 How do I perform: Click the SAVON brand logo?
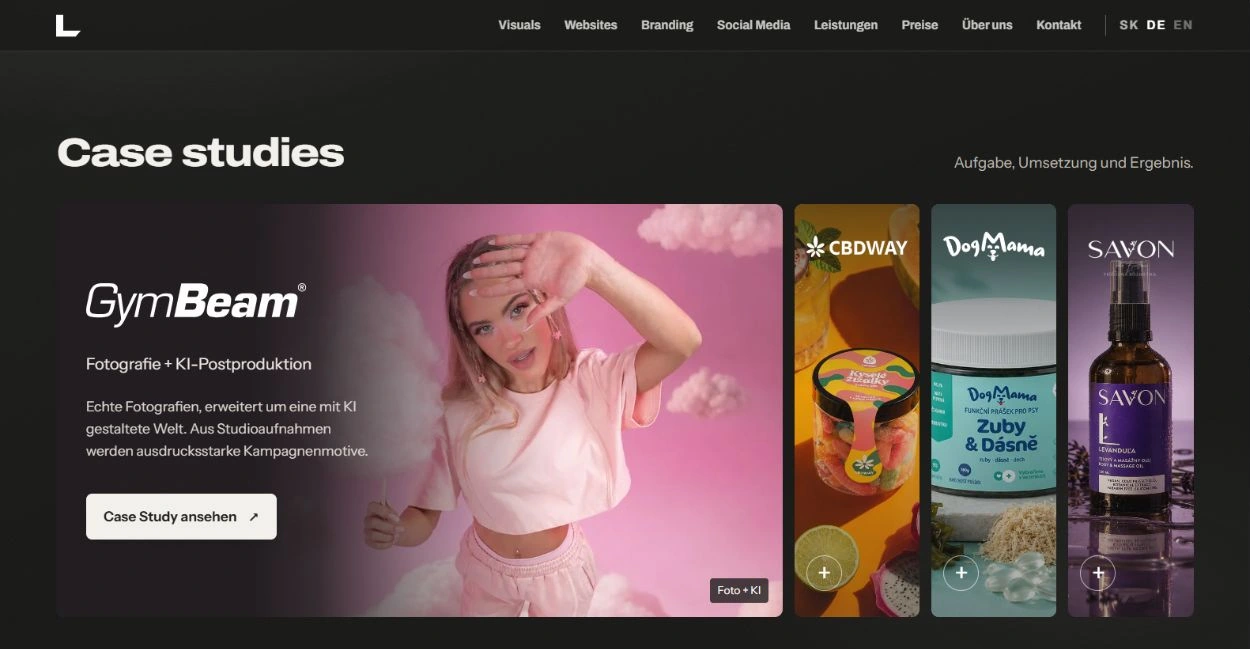[1131, 251]
